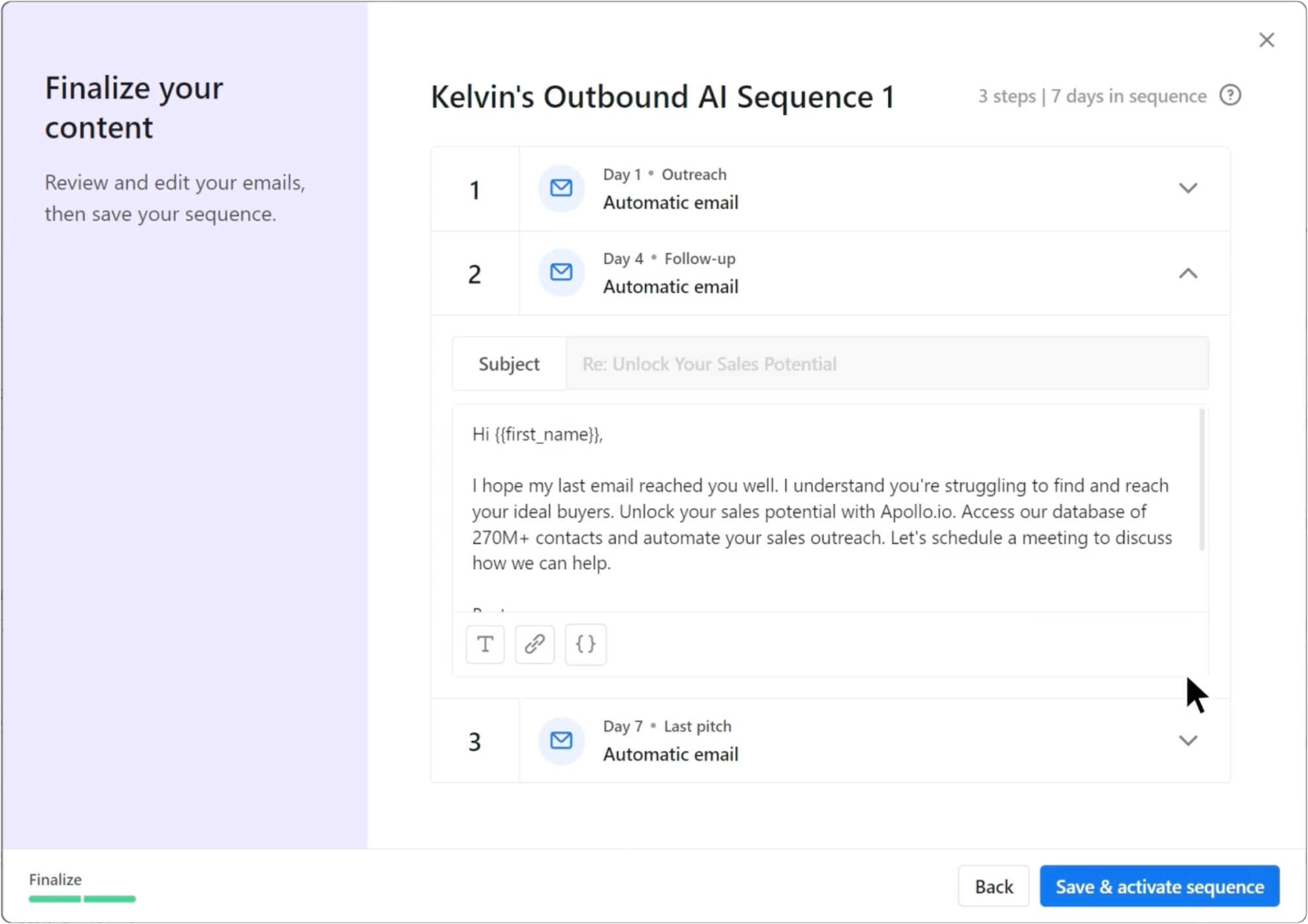
Task: Click the Day 1 Outreach email icon
Action: [561, 188]
